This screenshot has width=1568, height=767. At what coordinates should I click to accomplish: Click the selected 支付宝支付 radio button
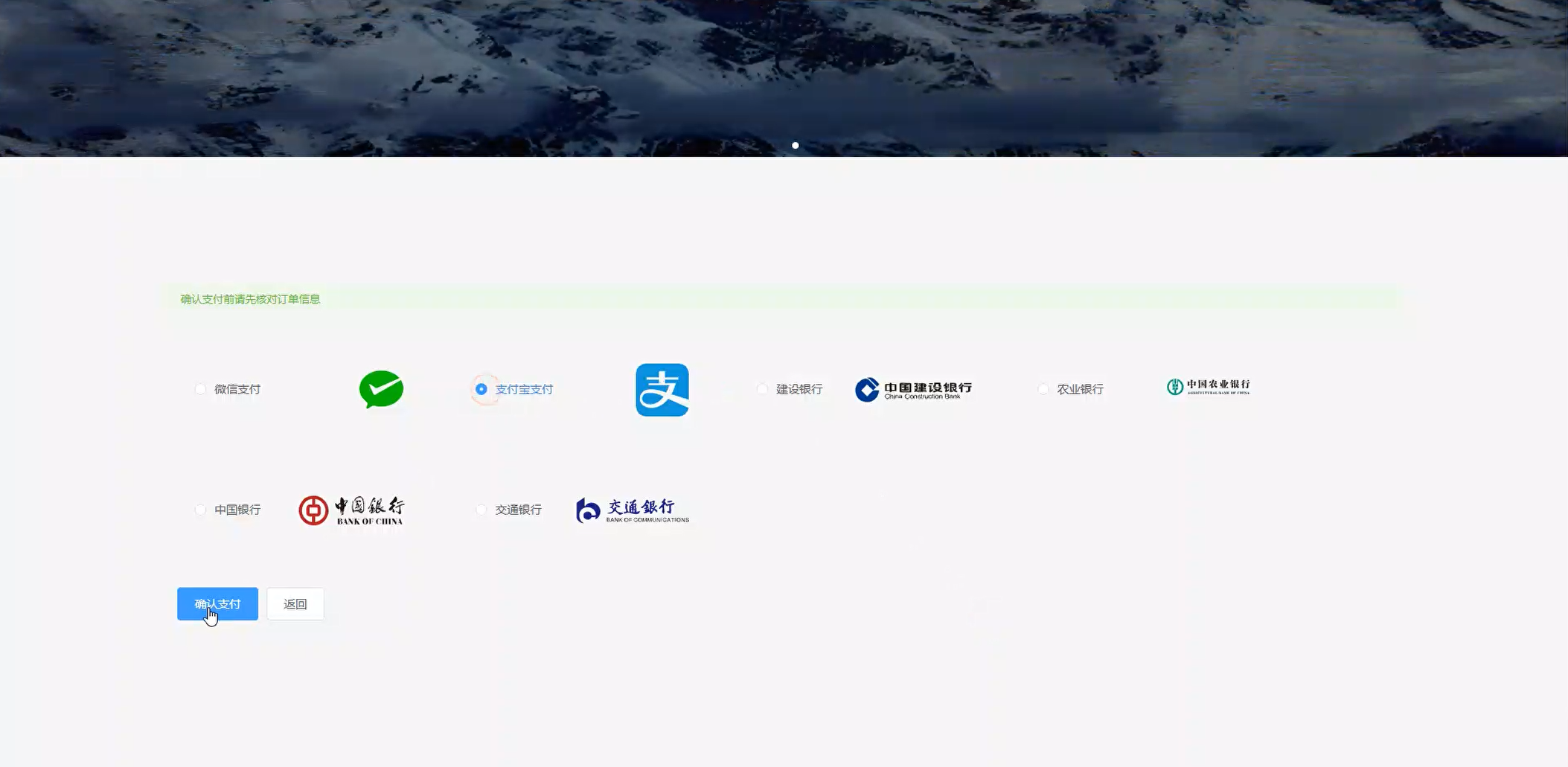coord(480,388)
